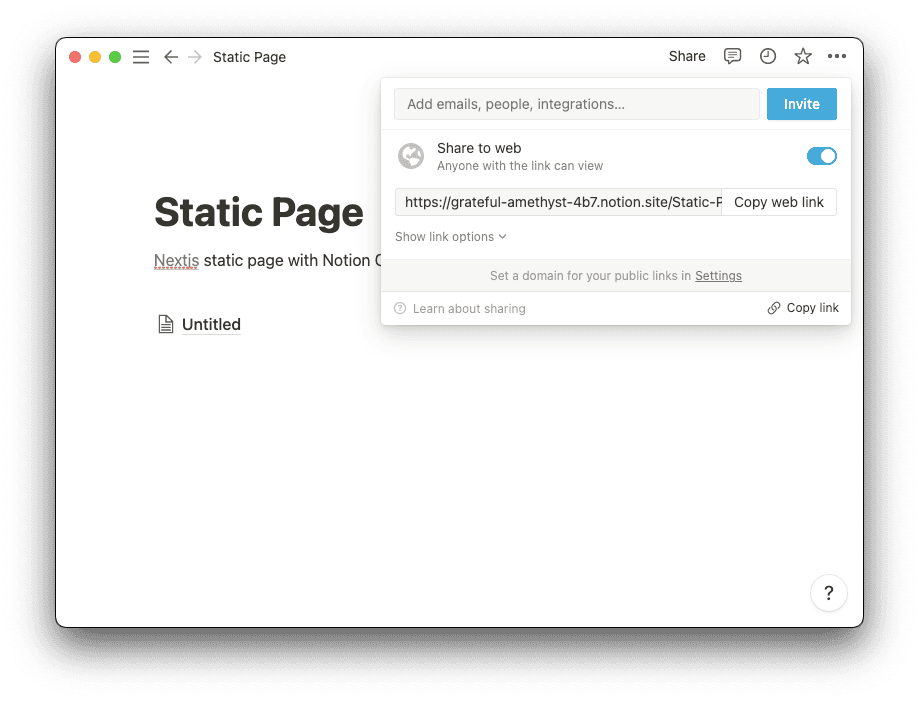Select the Static Page breadcrumb title
This screenshot has width=919, height=701.
(x=249, y=57)
